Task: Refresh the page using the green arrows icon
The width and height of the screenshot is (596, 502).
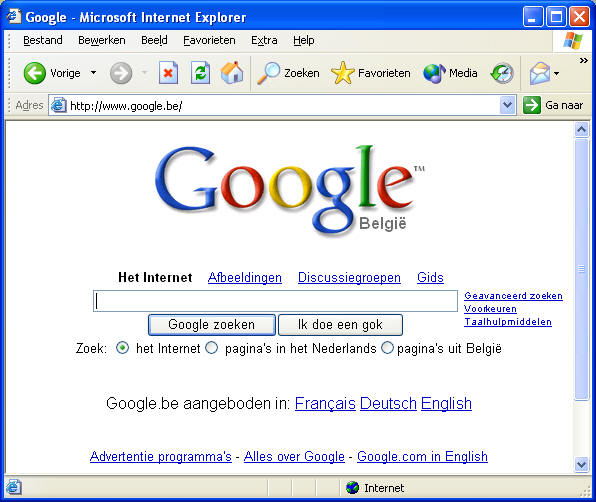Action: coord(200,73)
